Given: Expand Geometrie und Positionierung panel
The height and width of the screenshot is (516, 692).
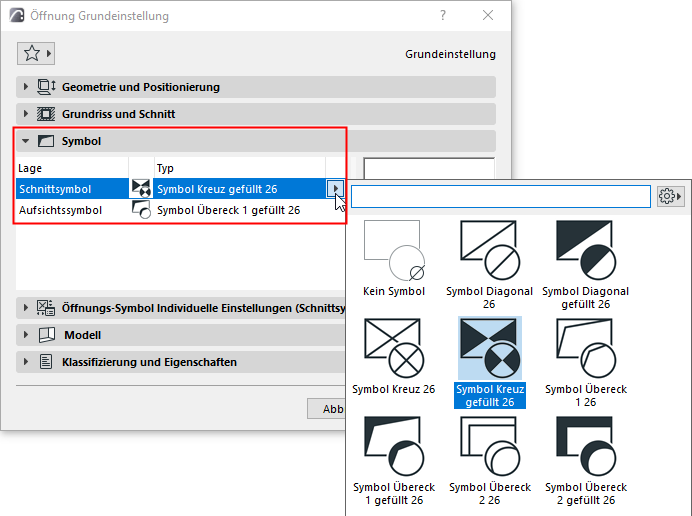Looking at the screenshot, I should [x=26, y=87].
